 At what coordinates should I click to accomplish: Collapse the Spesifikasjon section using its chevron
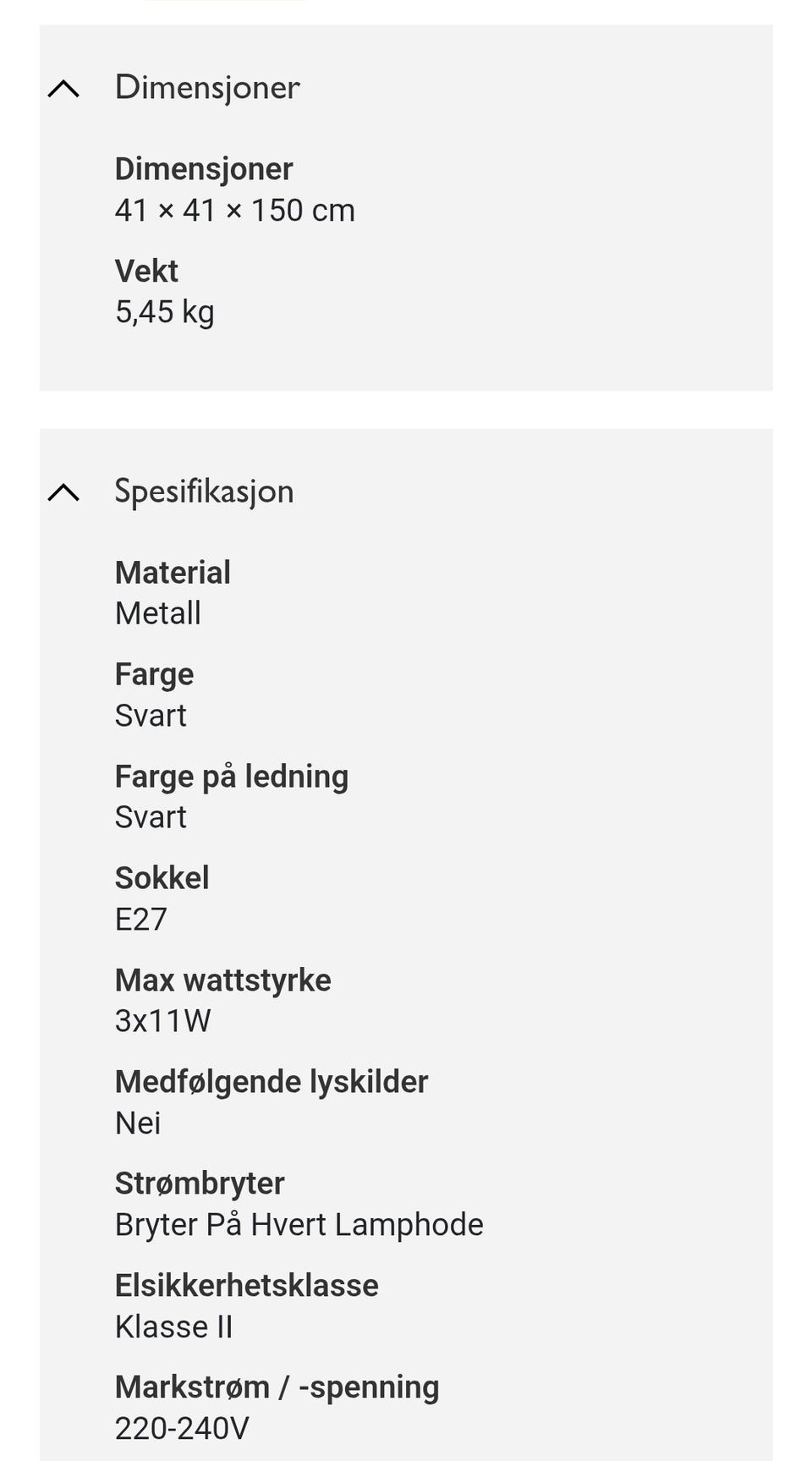coord(63,492)
